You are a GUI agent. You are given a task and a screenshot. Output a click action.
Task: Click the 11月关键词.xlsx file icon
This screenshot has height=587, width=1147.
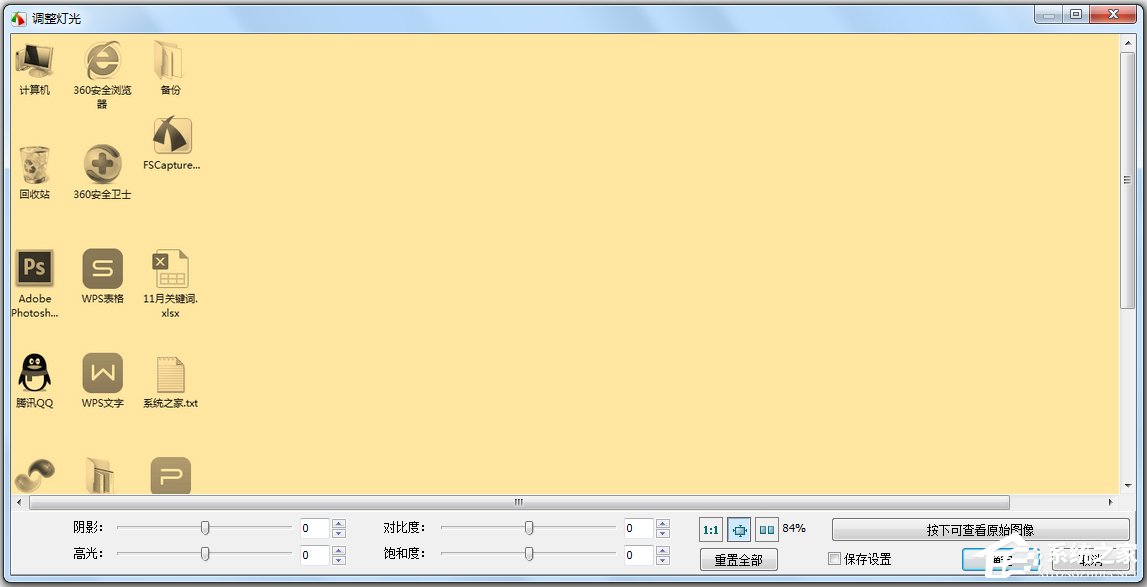point(170,269)
